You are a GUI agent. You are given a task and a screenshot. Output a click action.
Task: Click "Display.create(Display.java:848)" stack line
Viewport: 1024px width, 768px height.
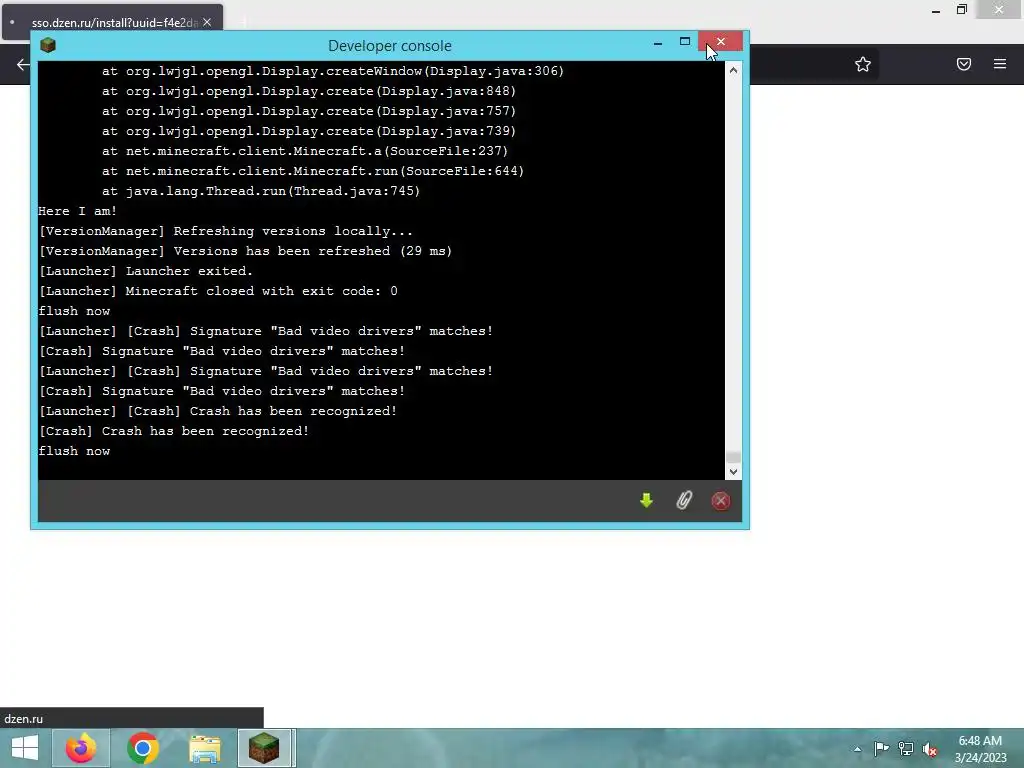[x=309, y=91]
